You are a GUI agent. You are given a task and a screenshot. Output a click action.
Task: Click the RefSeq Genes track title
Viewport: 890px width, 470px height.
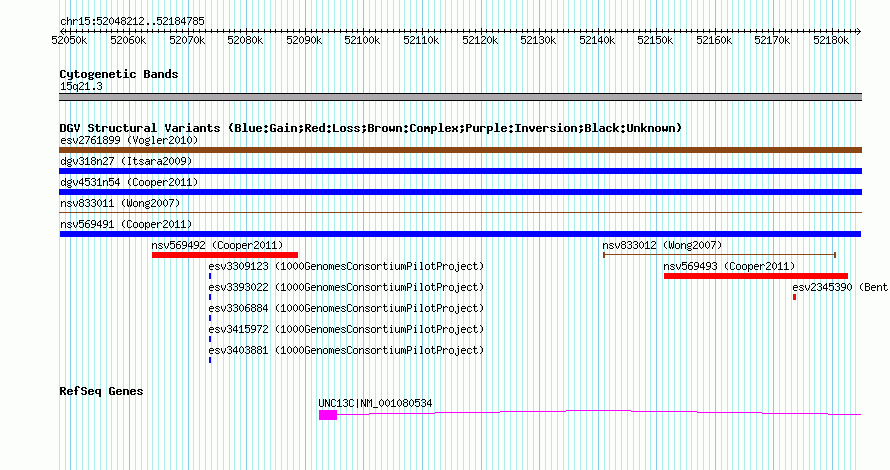pos(101,391)
